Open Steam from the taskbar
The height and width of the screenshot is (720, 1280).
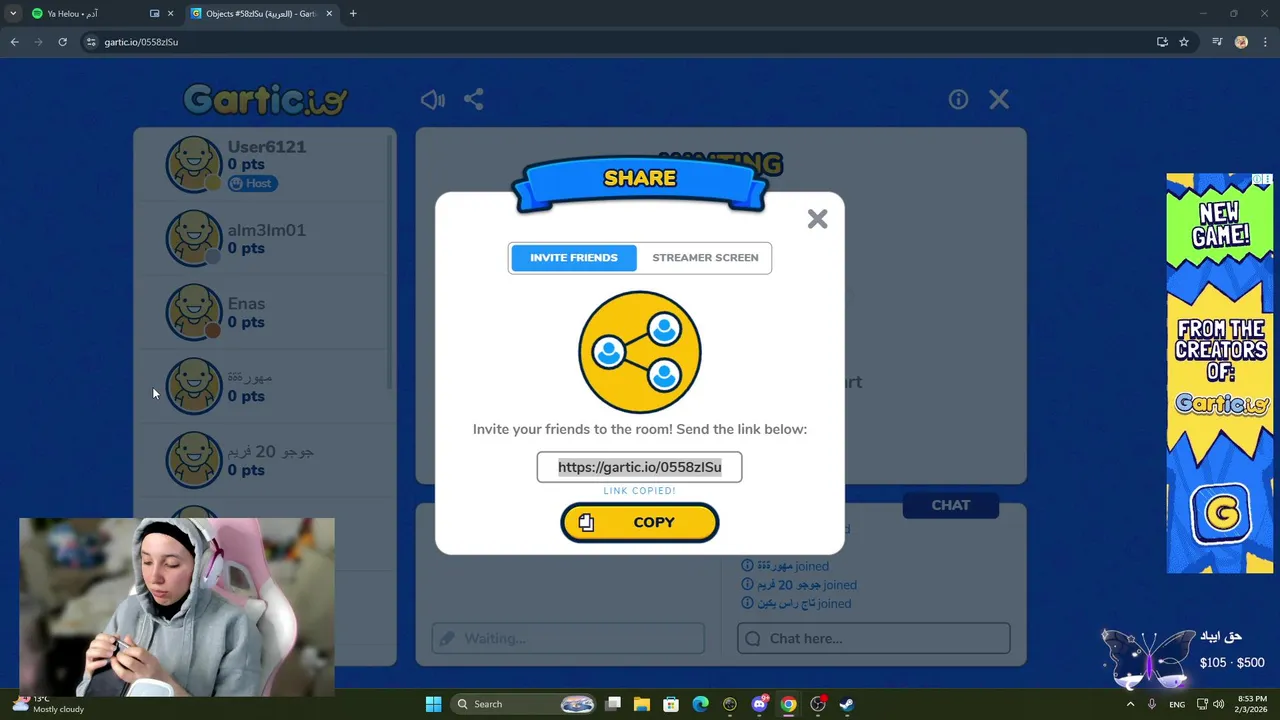846,704
